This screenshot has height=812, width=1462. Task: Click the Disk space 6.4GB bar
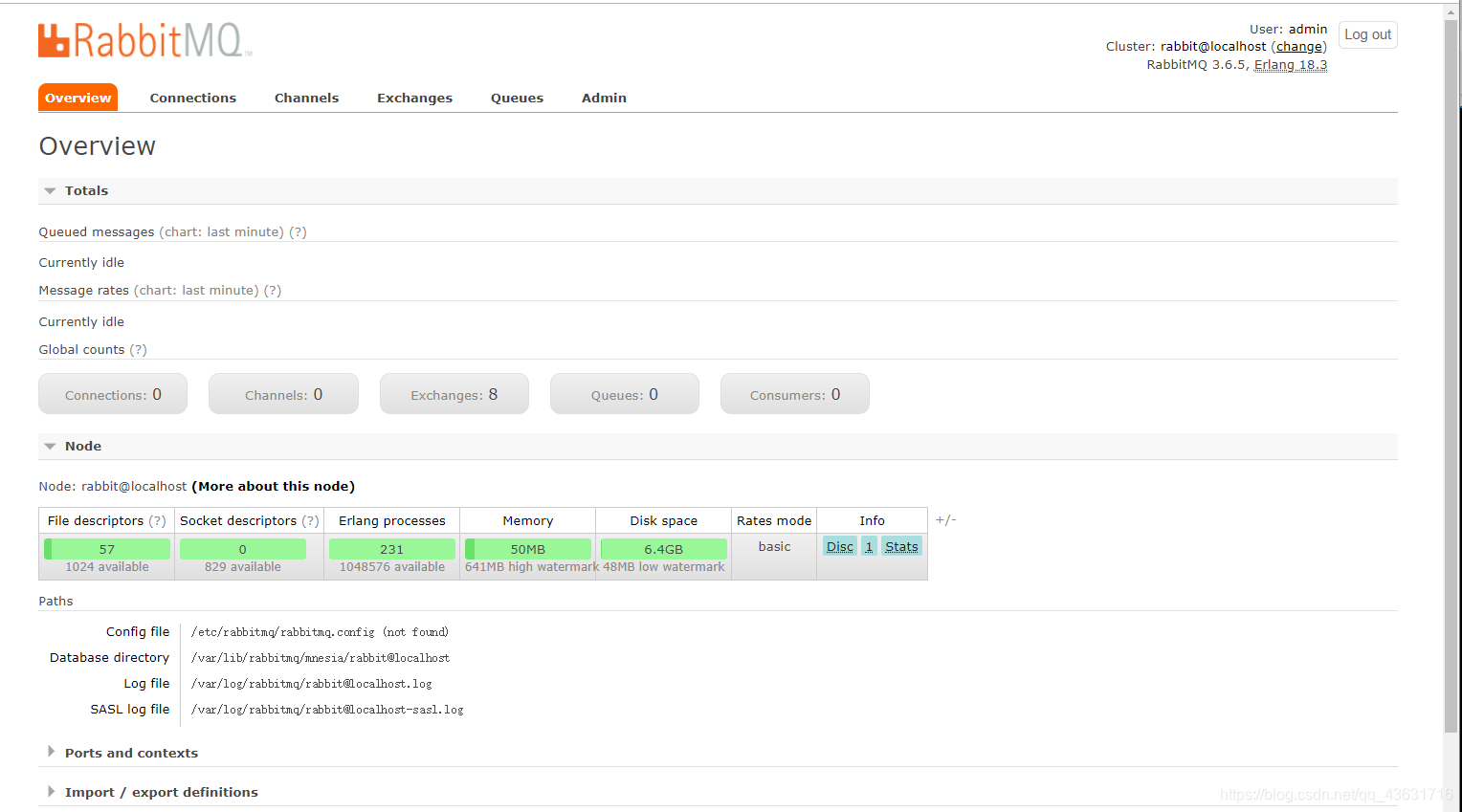[664, 549]
